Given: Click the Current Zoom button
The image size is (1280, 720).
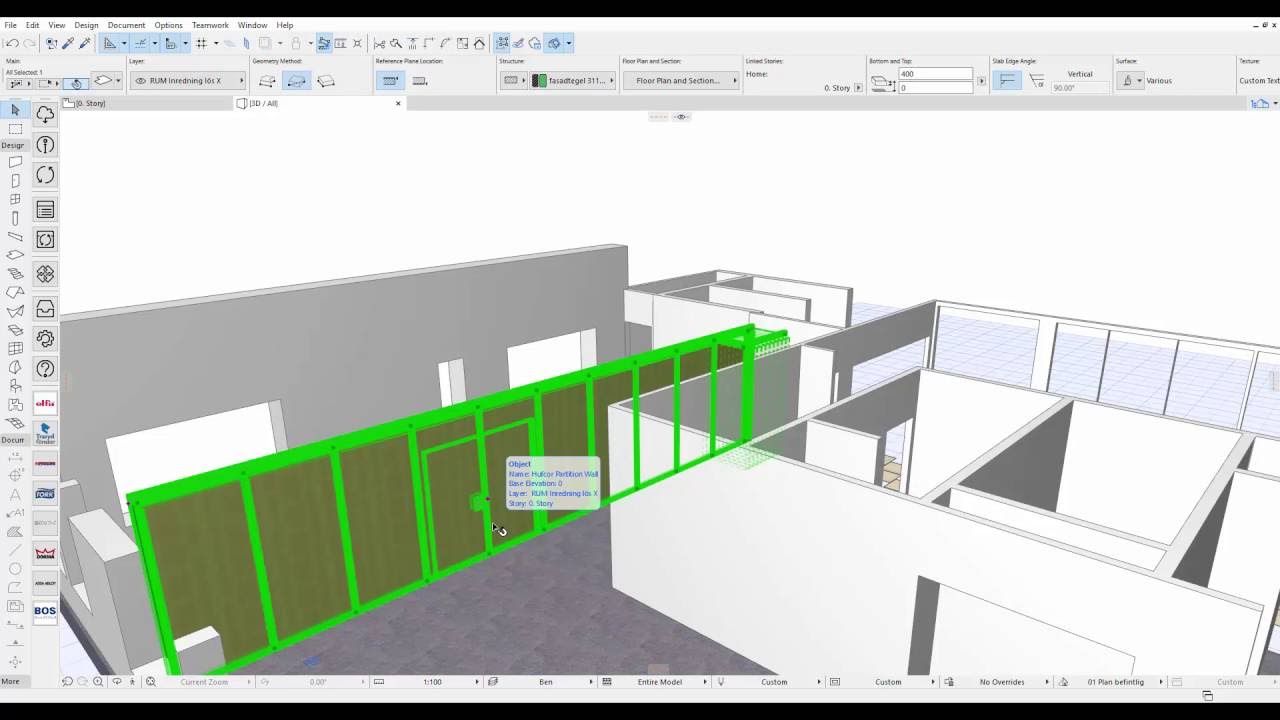Looking at the screenshot, I should [x=204, y=682].
